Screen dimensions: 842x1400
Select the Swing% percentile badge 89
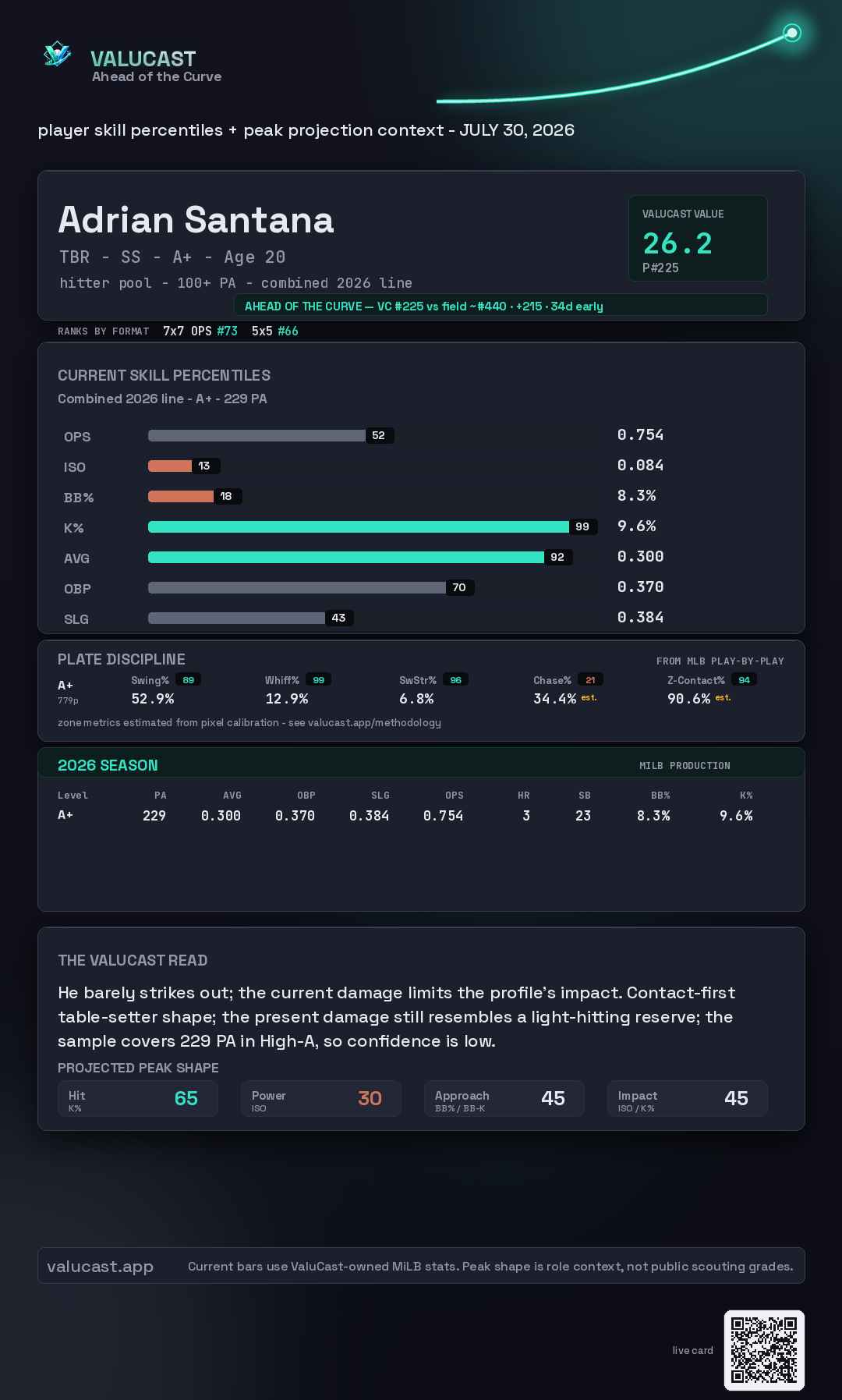[x=189, y=680]
